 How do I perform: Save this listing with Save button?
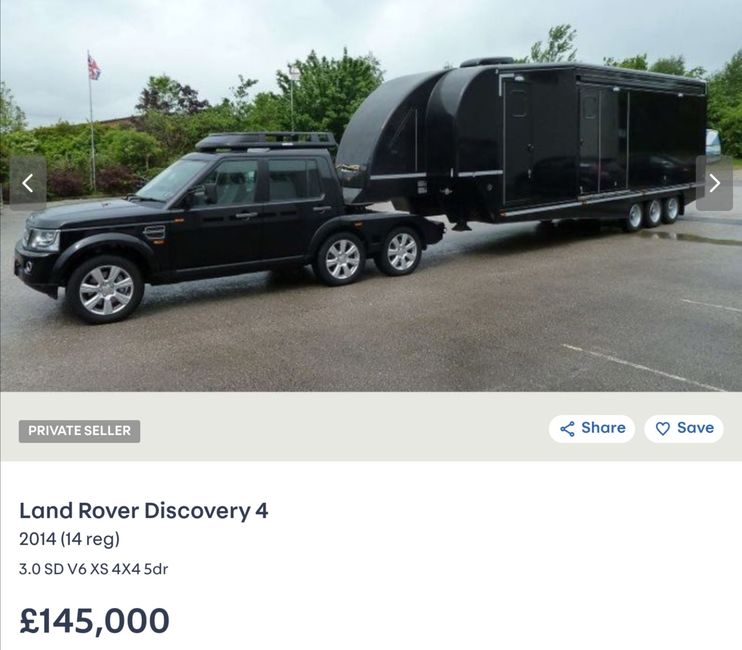point(684,429)
